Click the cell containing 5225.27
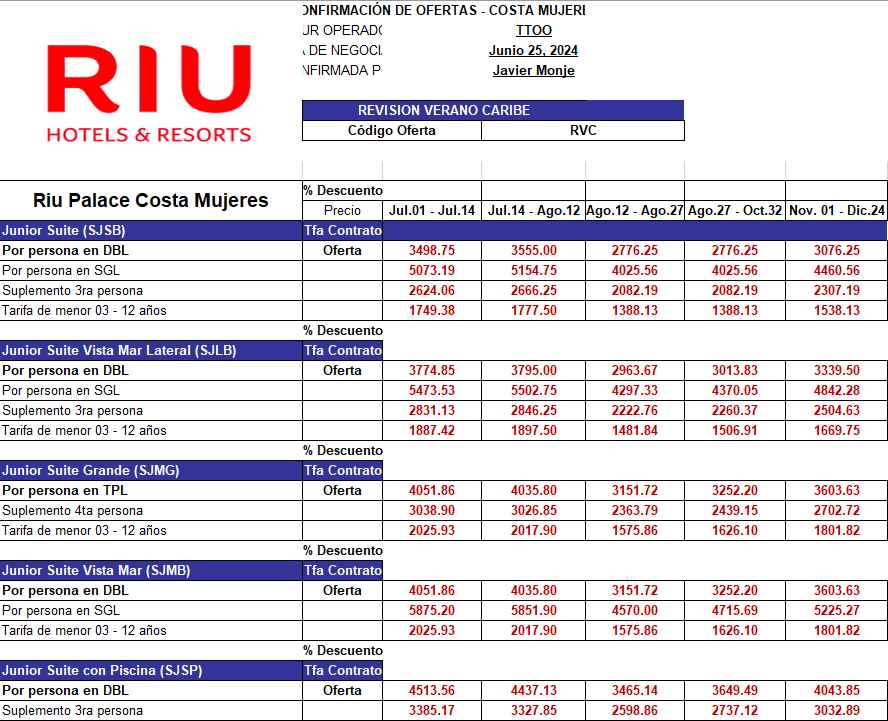 pyautogui.click(x=836, y=611)
